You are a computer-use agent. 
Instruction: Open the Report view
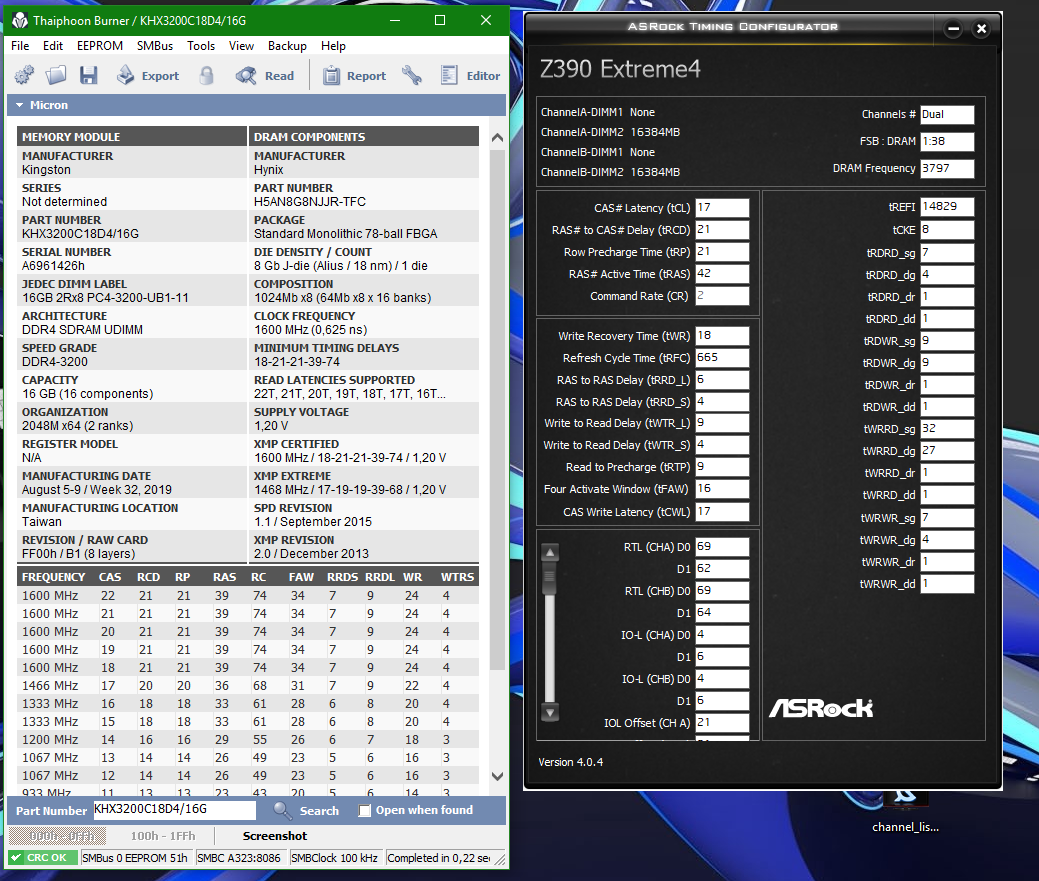tap(354, 76)
